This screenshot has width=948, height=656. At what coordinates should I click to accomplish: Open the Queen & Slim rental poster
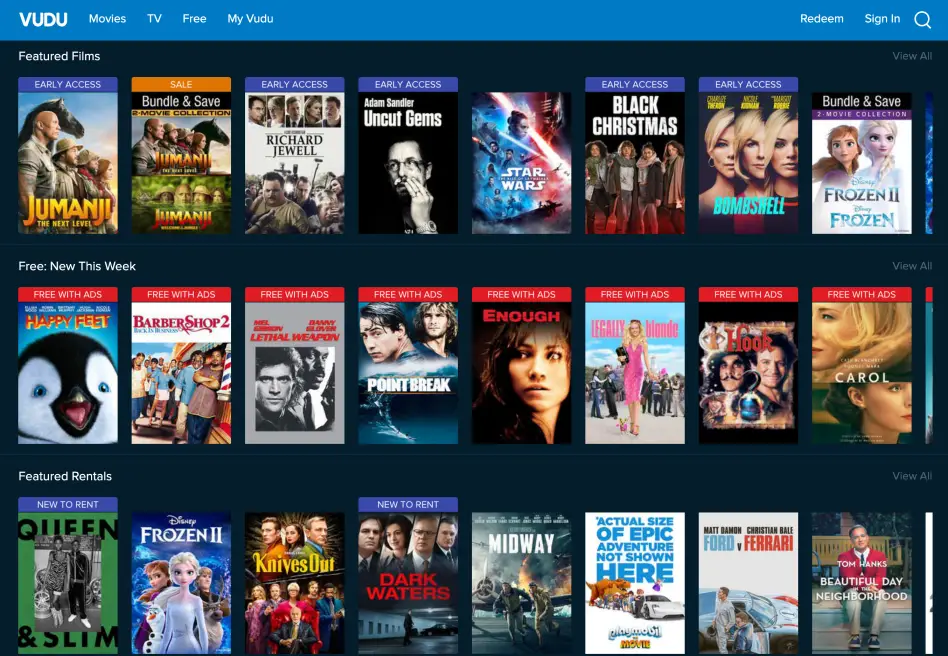pos(68,583)
